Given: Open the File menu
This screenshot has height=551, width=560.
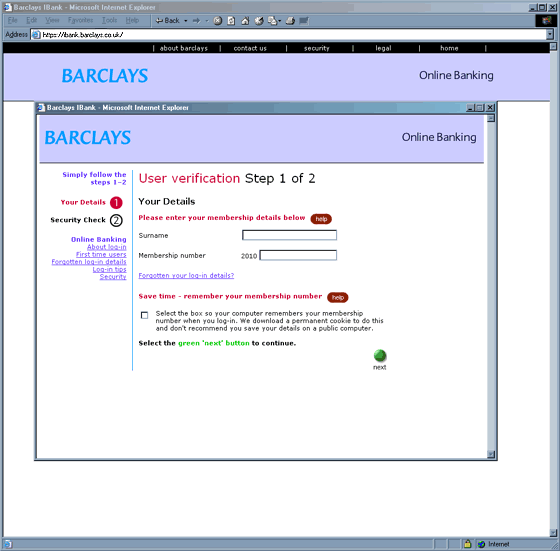Looking at the screenshot, I should point(12,20).
